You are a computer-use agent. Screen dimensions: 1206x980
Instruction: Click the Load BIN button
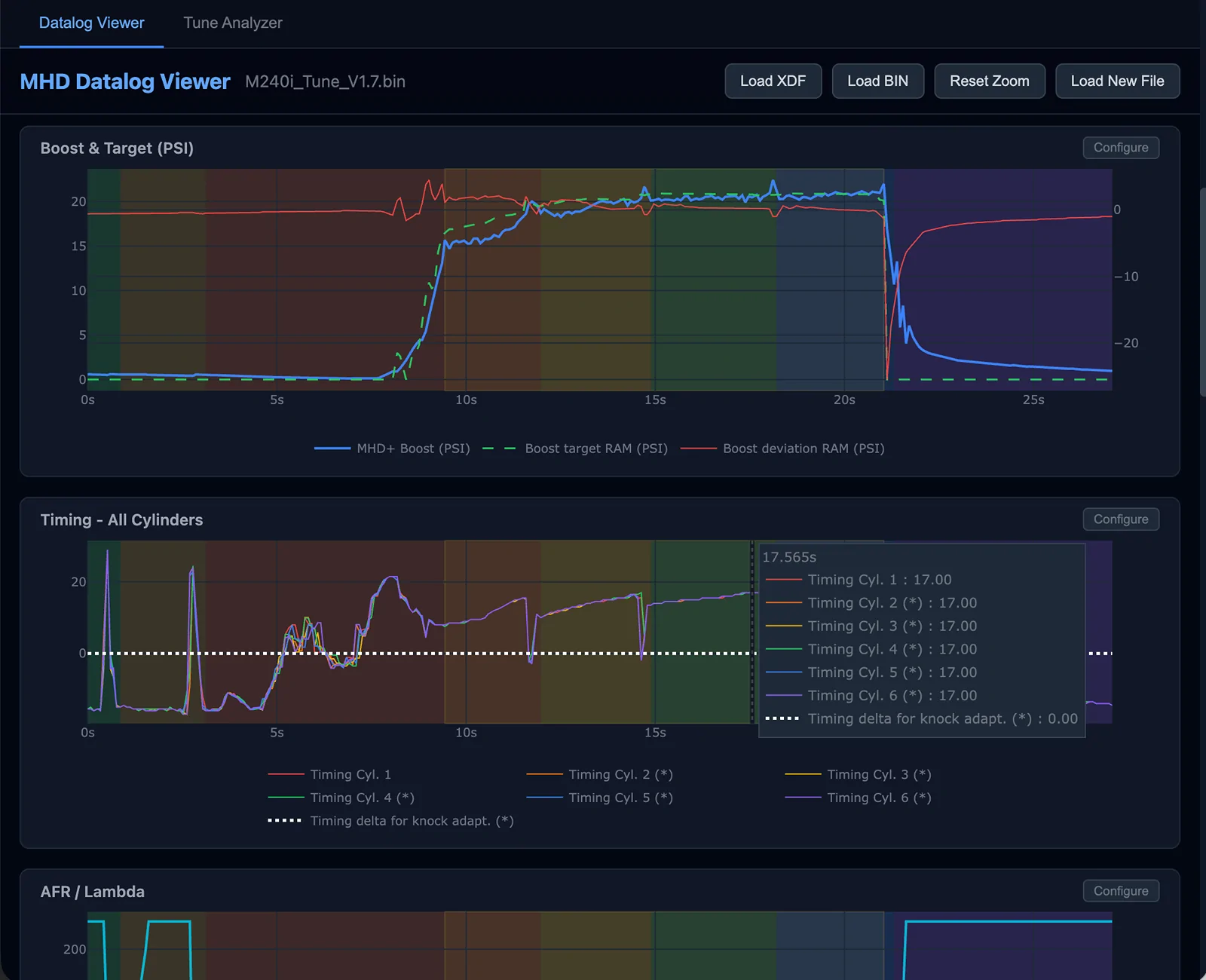[877, 81]
